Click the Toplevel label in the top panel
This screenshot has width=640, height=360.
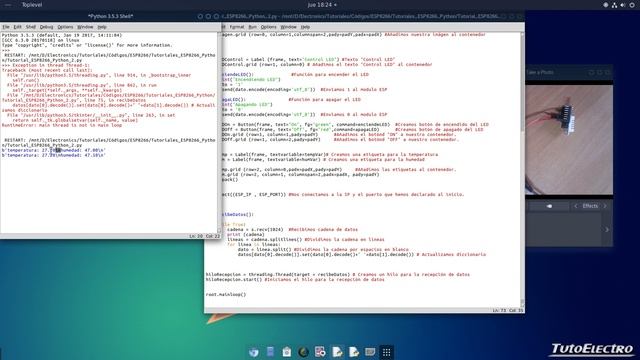[x=32, y=5]
